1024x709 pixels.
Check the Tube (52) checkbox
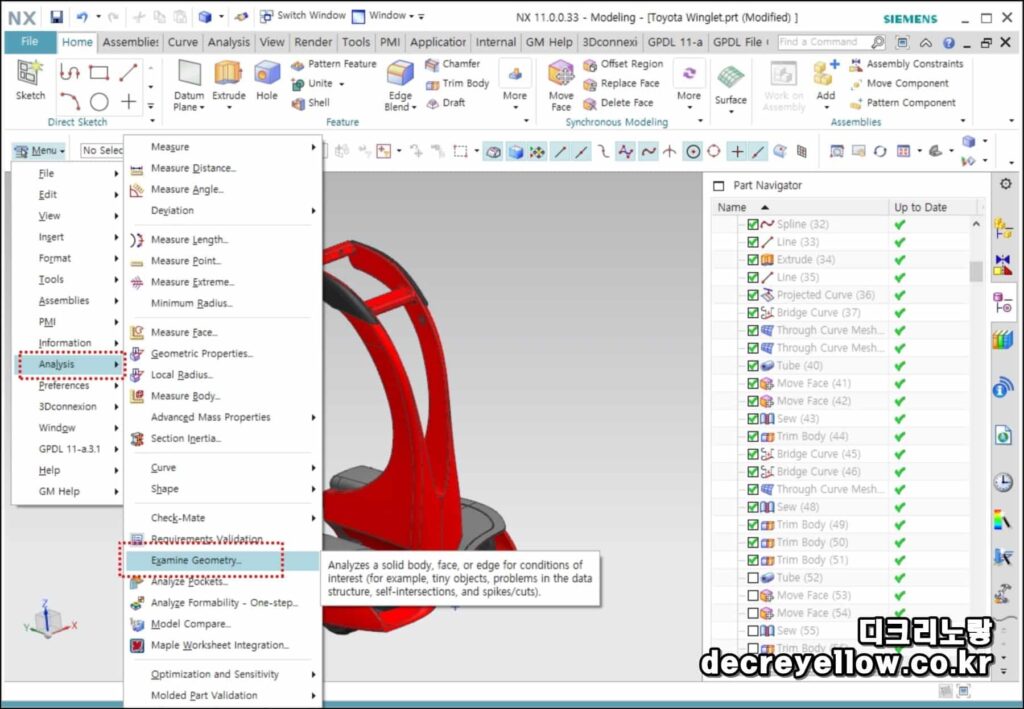[x=752, y=578]
